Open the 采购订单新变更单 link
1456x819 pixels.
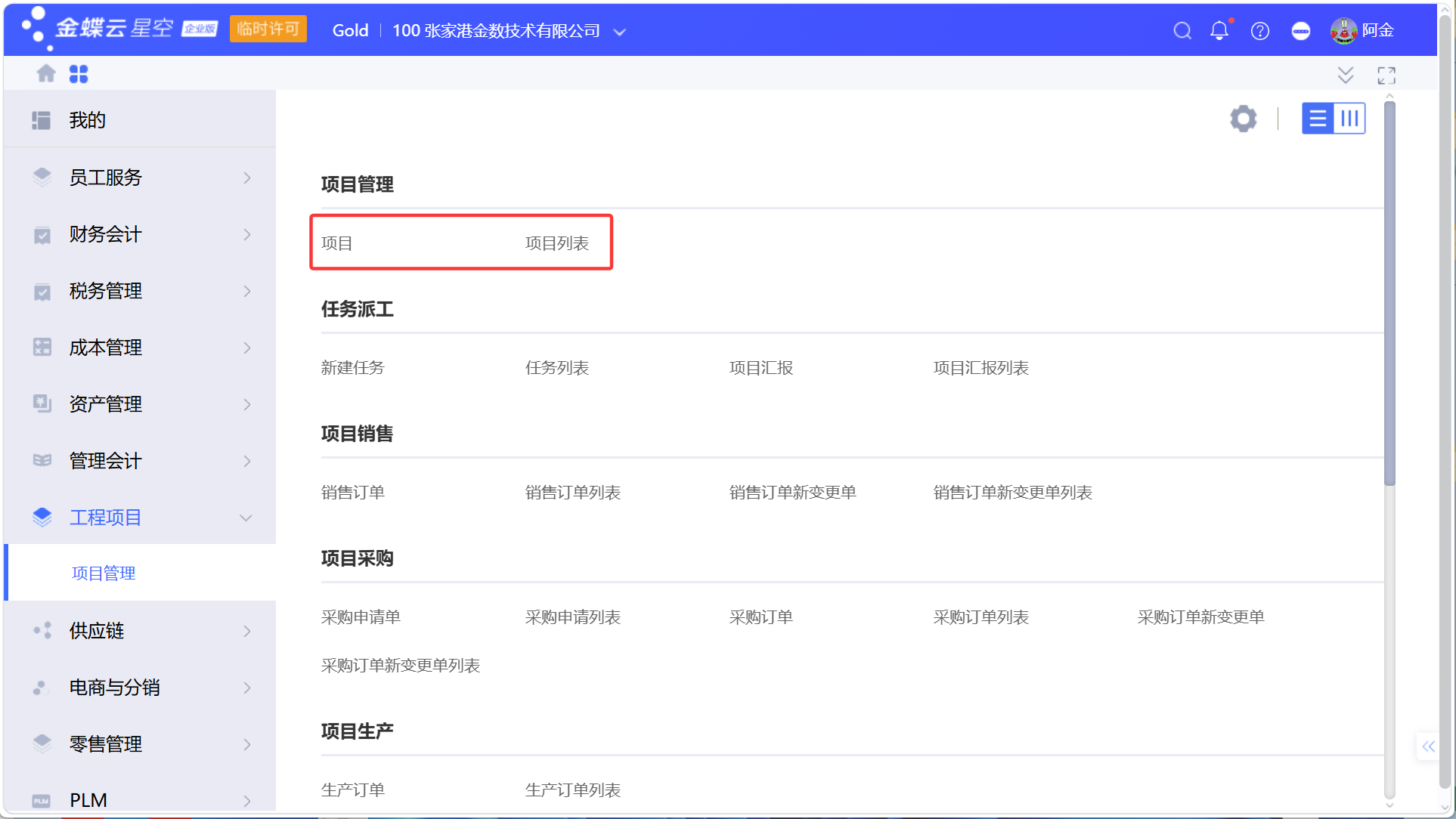(1201, 617)
